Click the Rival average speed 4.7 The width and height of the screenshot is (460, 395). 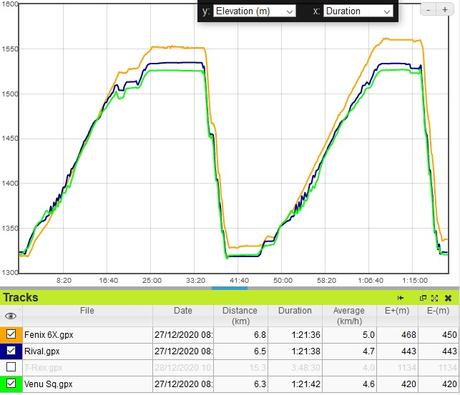(368, 351)
